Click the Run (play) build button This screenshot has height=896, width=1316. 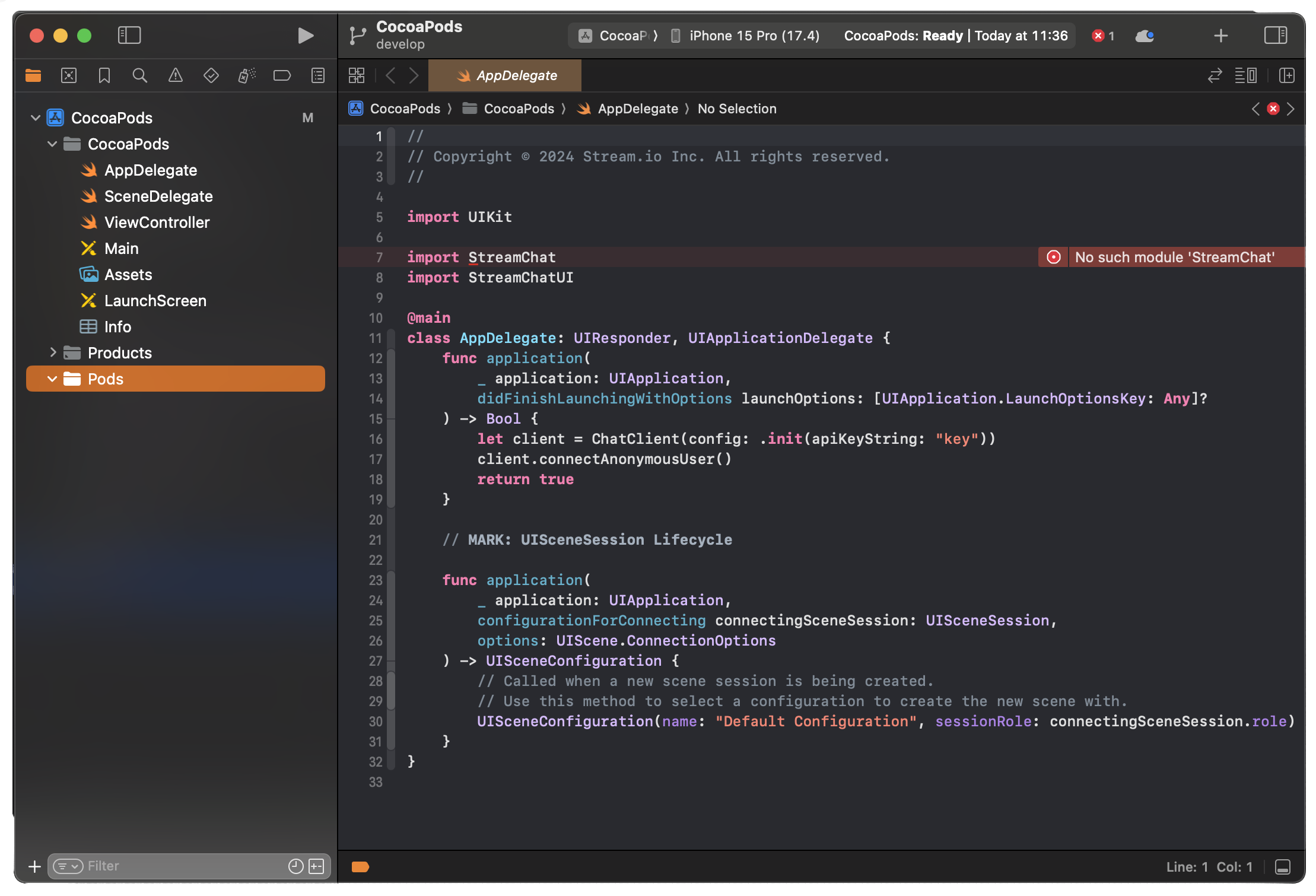tap(305, 36)
